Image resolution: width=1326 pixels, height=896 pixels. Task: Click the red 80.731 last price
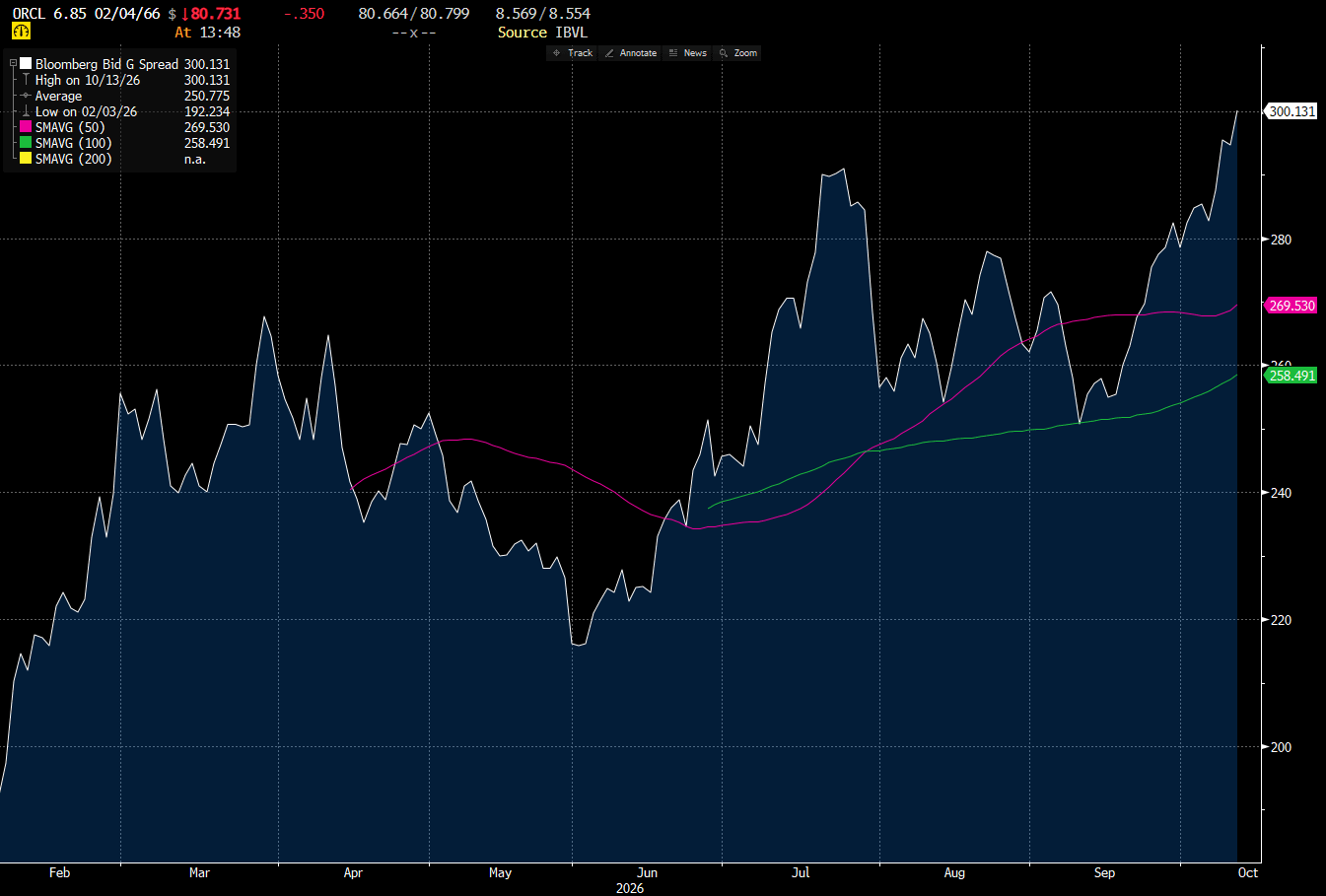pos(211,14)
